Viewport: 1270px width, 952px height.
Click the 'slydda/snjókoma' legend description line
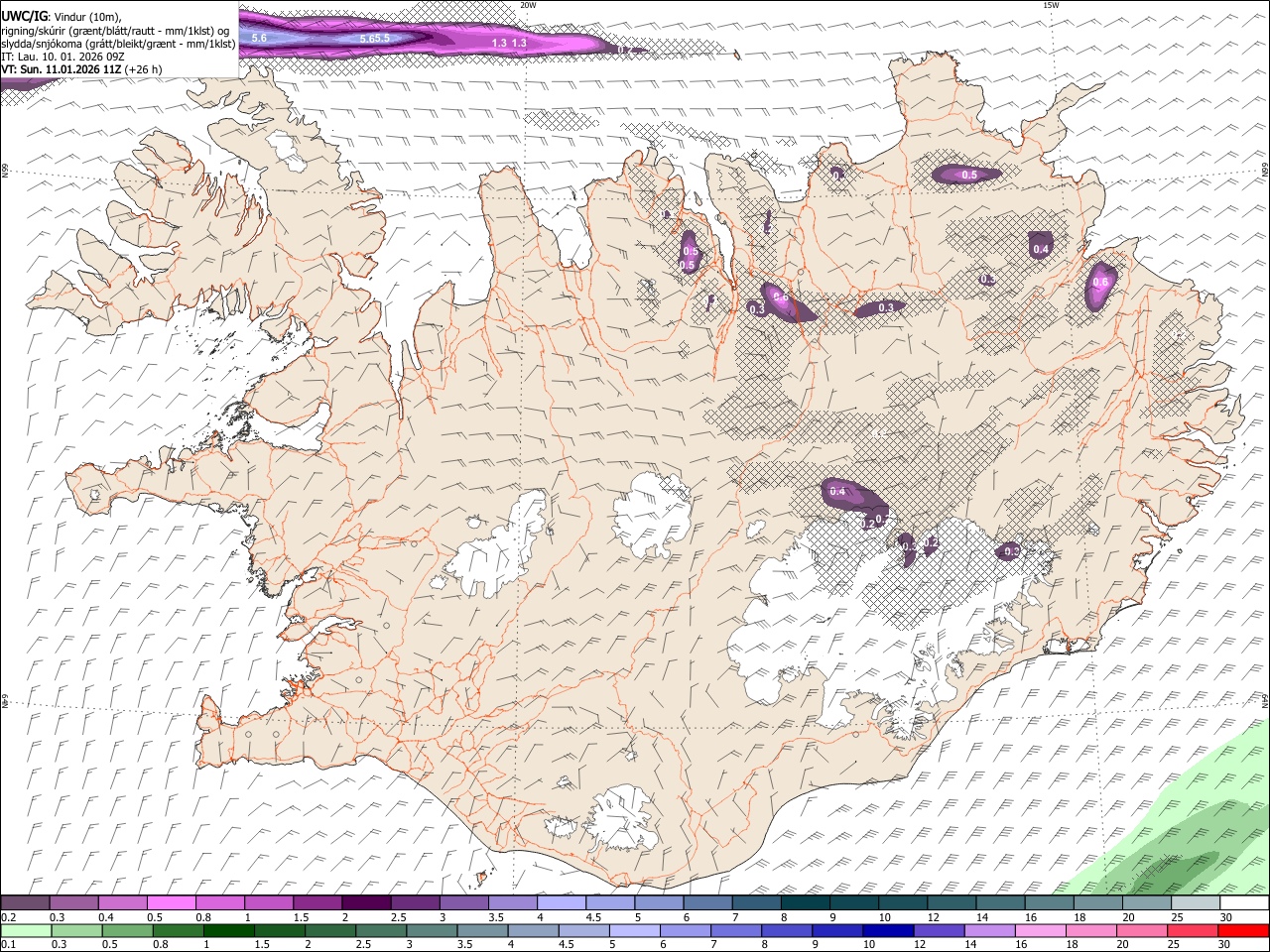click(x=118, y=43)
